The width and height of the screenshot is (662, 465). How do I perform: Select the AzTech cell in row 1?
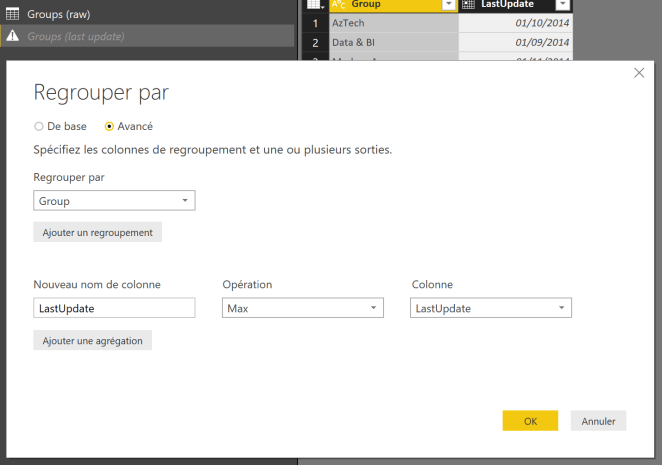393,23
